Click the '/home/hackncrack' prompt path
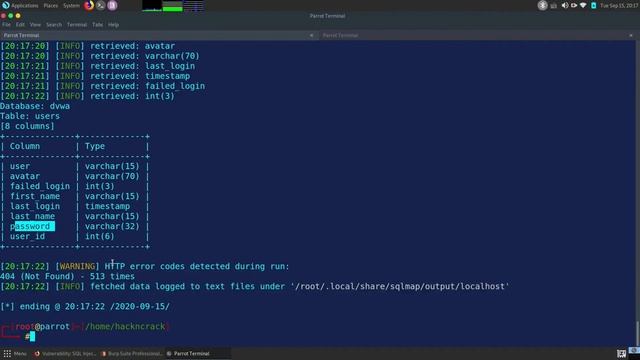Viewport: 640px width, 360px height. [125, 327]
